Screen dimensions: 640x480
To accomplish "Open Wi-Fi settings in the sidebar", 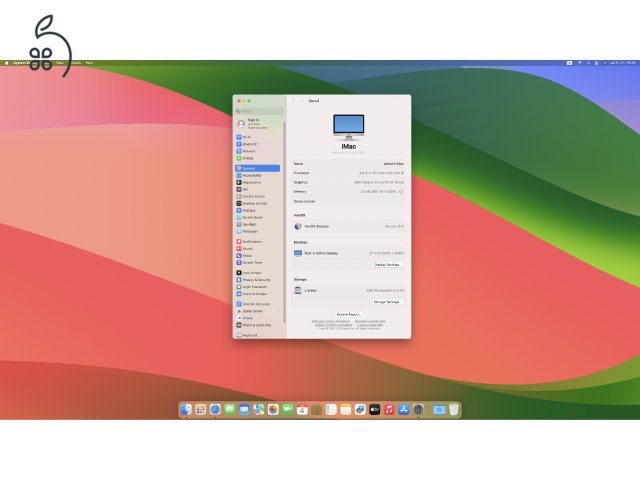I will coord(258,137).
